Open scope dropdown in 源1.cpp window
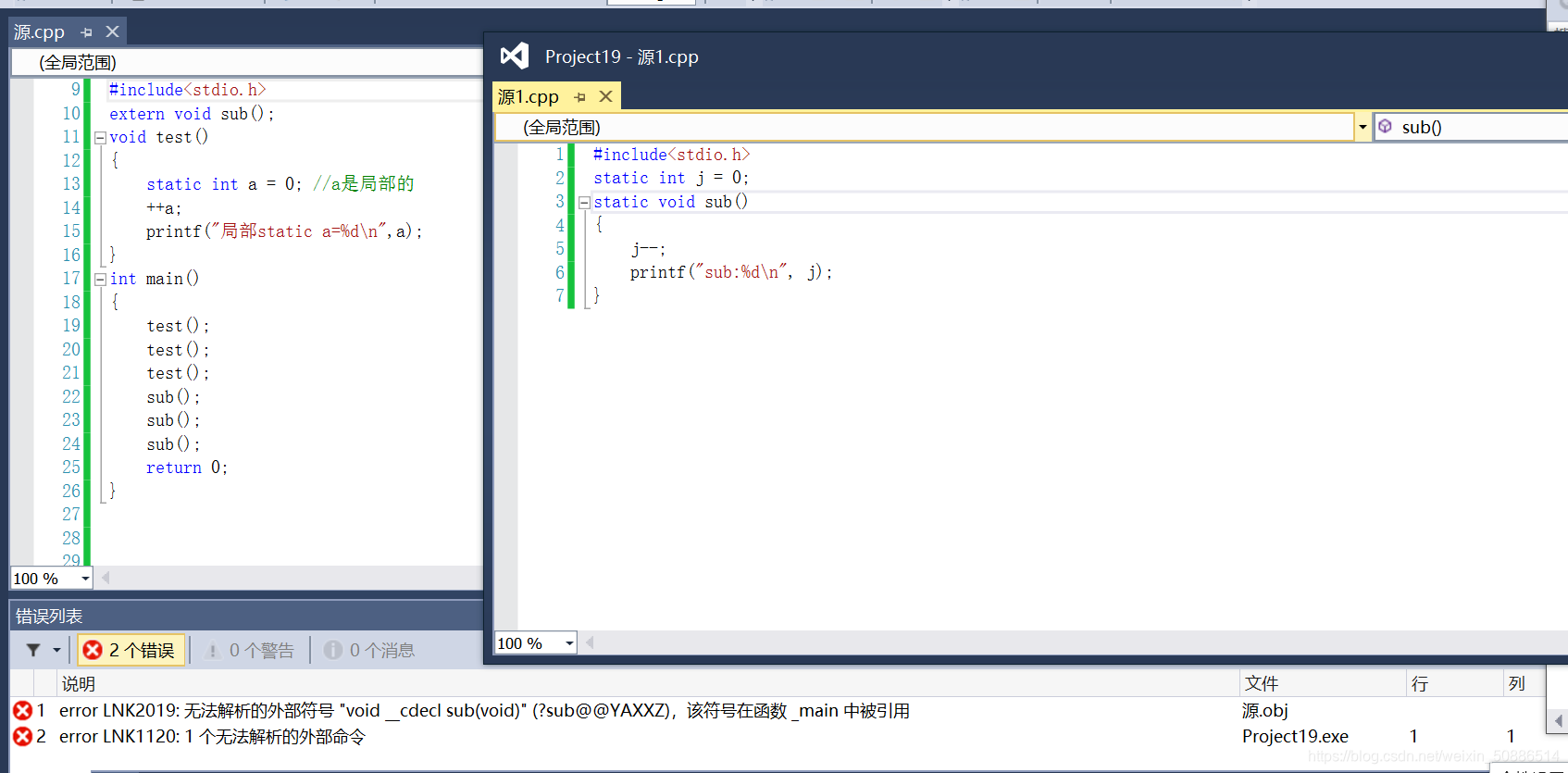Viewport: 1568px width, 773px height. 1363,128
